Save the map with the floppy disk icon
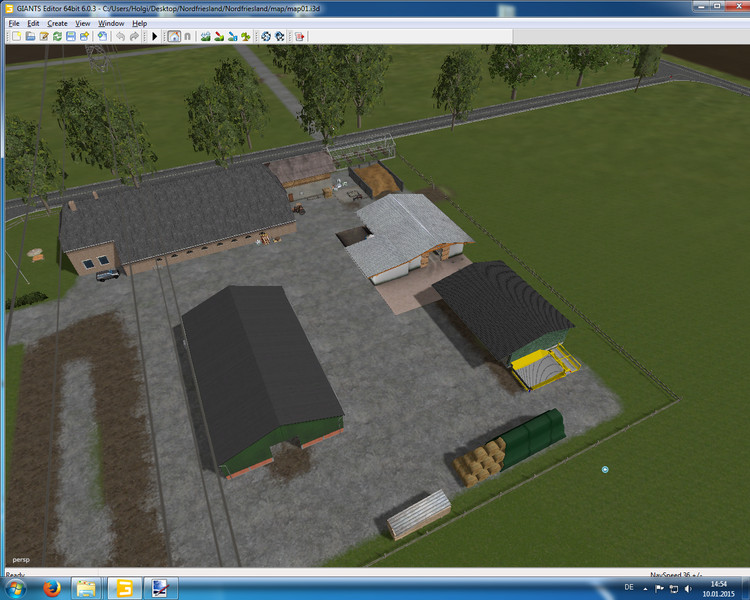The height and width of the screenshot is (600, 750). point(71,36)
